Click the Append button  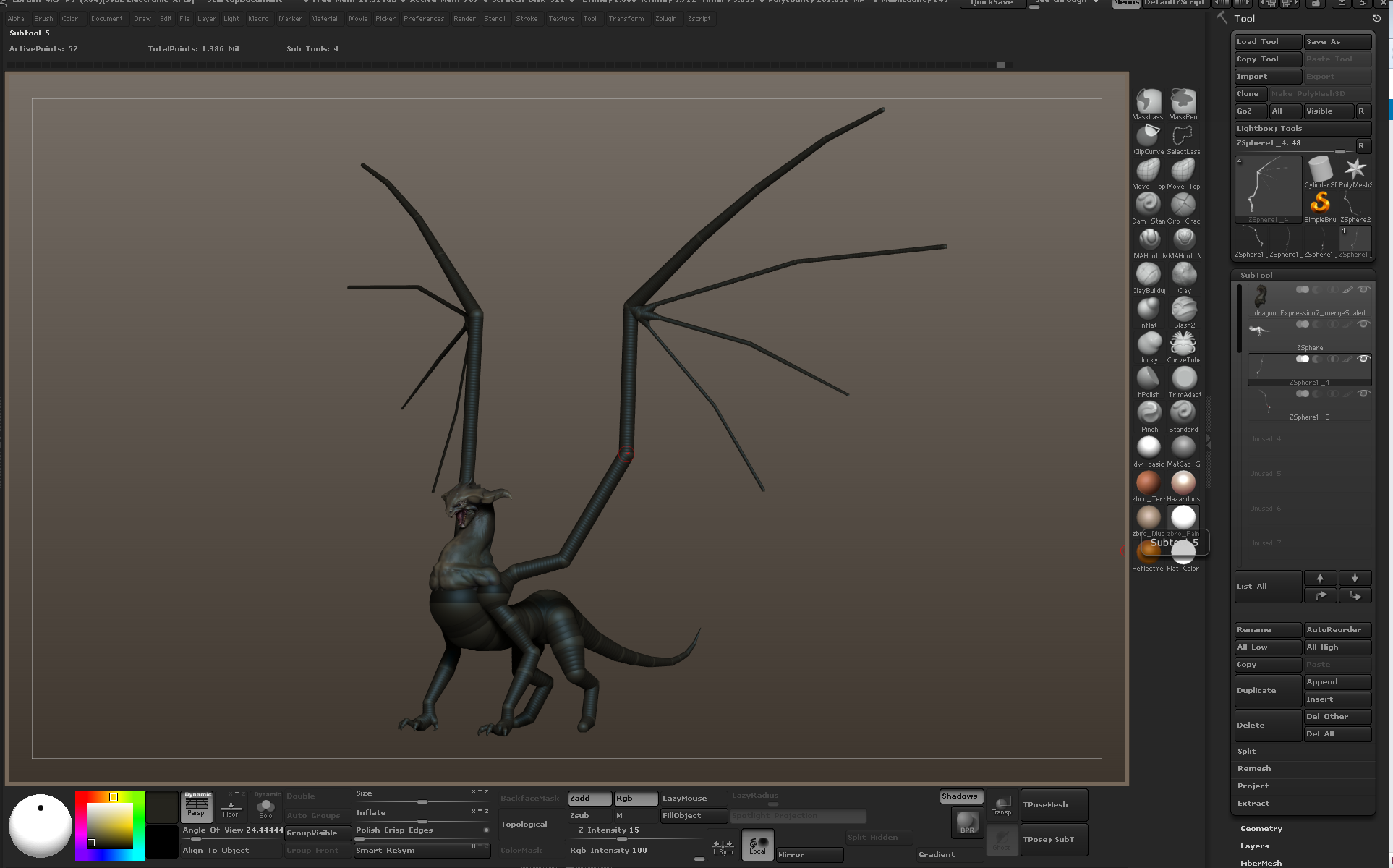(x=1337, y=682)
